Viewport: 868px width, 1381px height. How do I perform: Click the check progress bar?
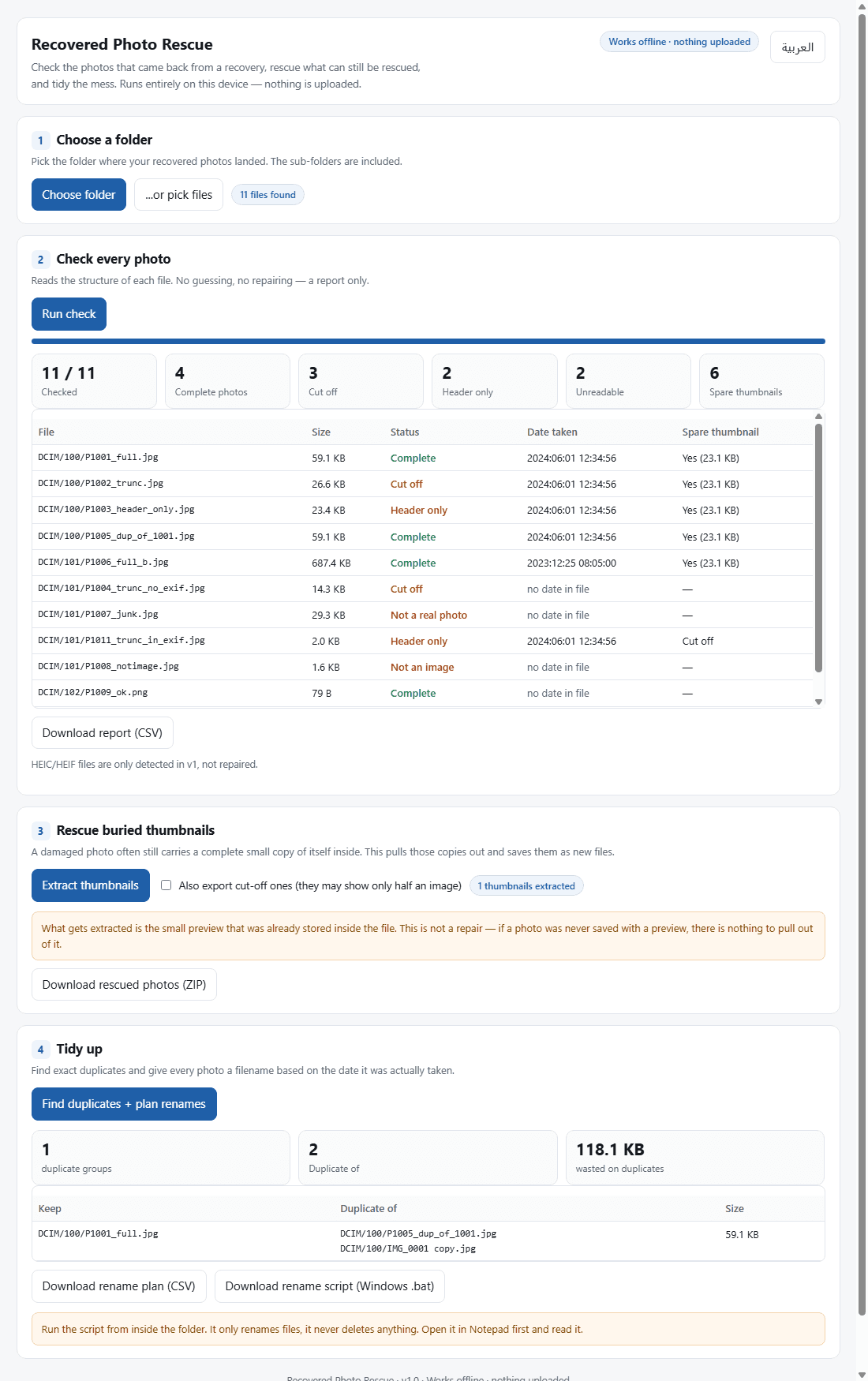(428, 342)
